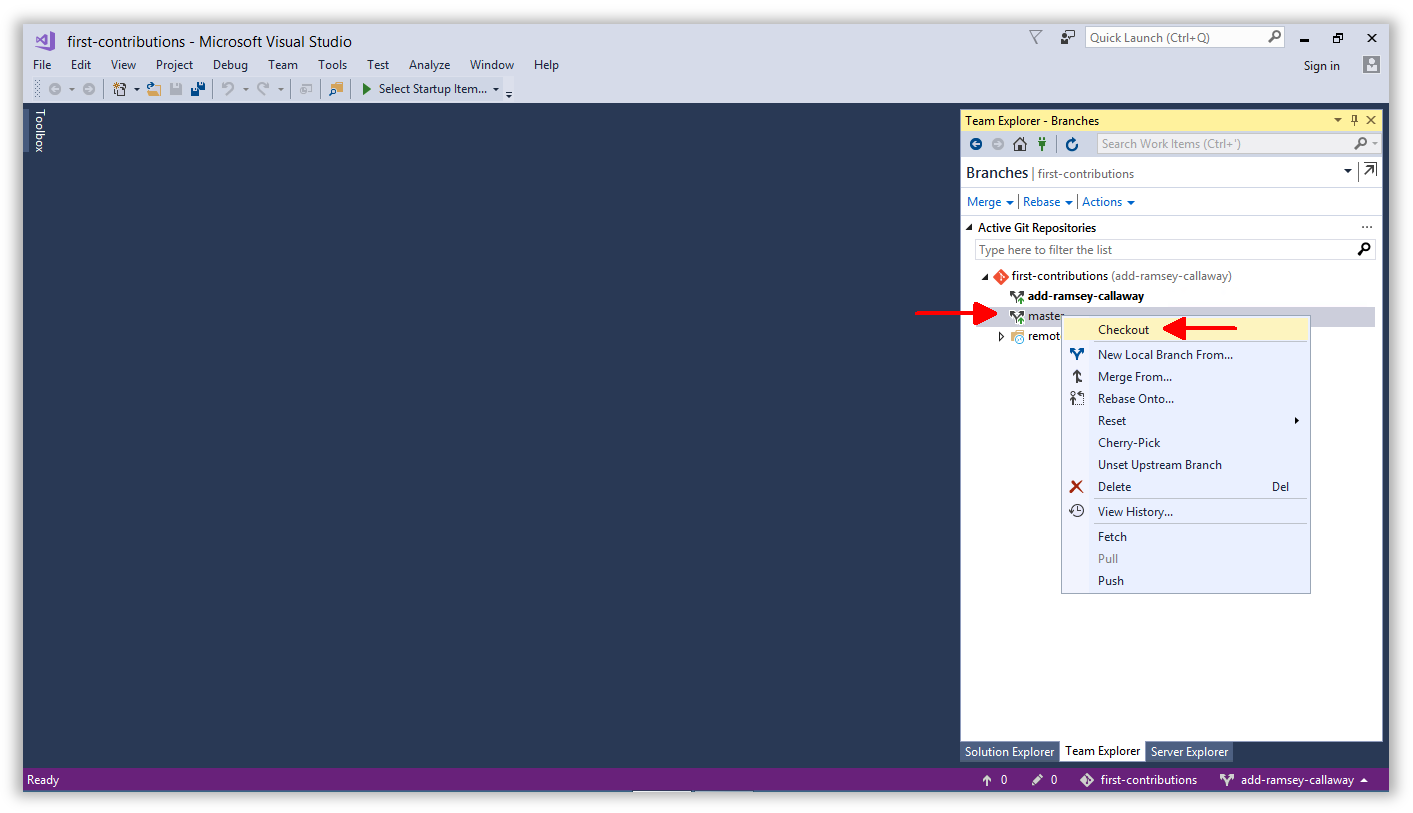Choose Rebase Onto... in context menu
1413x813 pixels.
[1185, 399]
